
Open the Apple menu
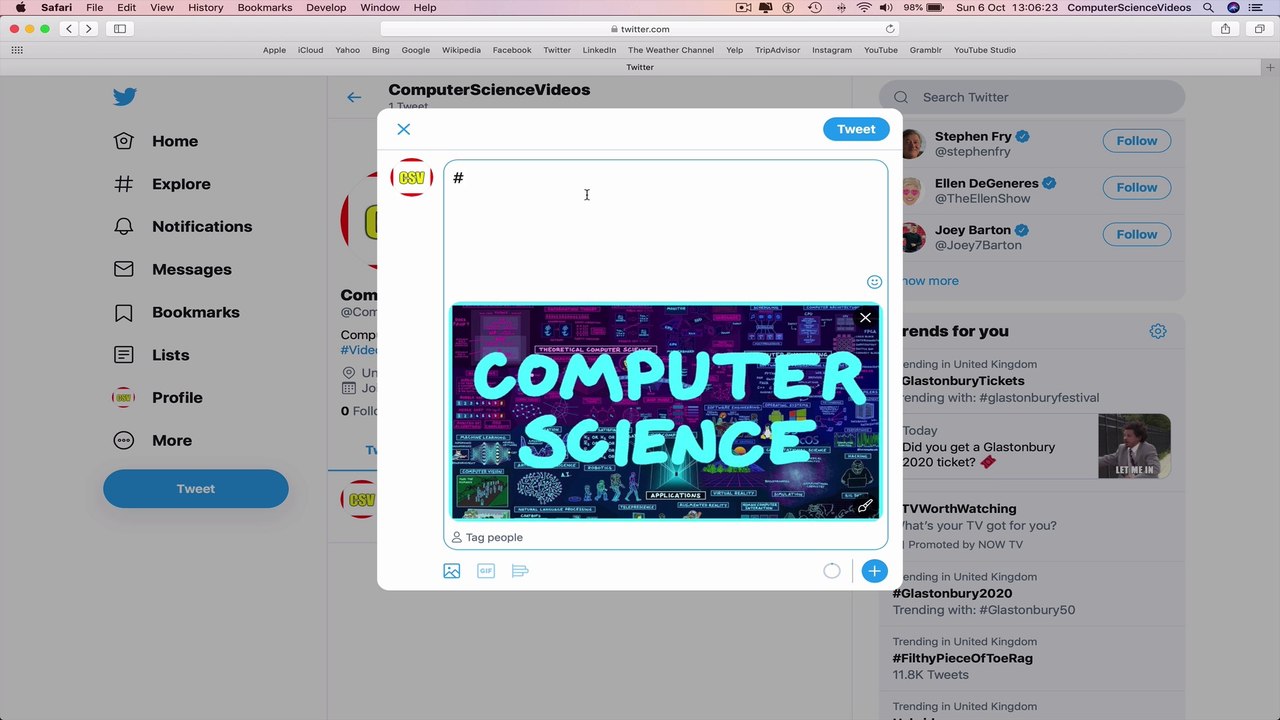coord(20,7)
